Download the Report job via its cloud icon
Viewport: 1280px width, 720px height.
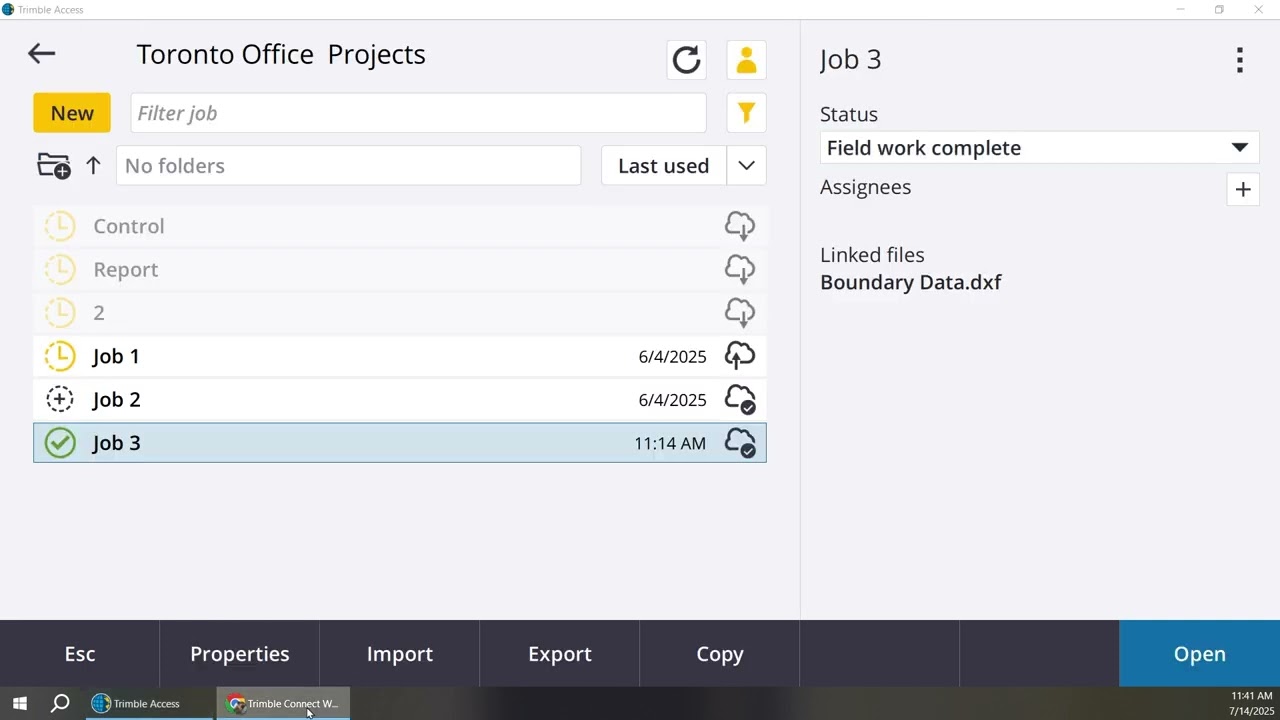click(x=740, y=269)
